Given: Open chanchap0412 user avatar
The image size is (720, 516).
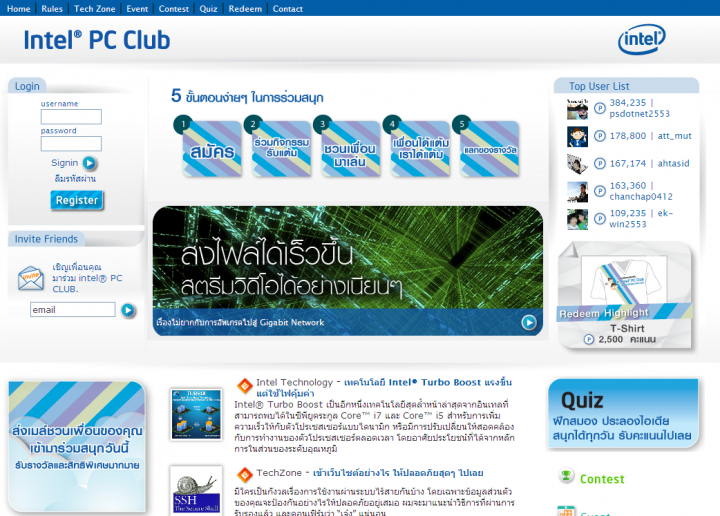Looking at the screenshot, I should coord(577,192).
